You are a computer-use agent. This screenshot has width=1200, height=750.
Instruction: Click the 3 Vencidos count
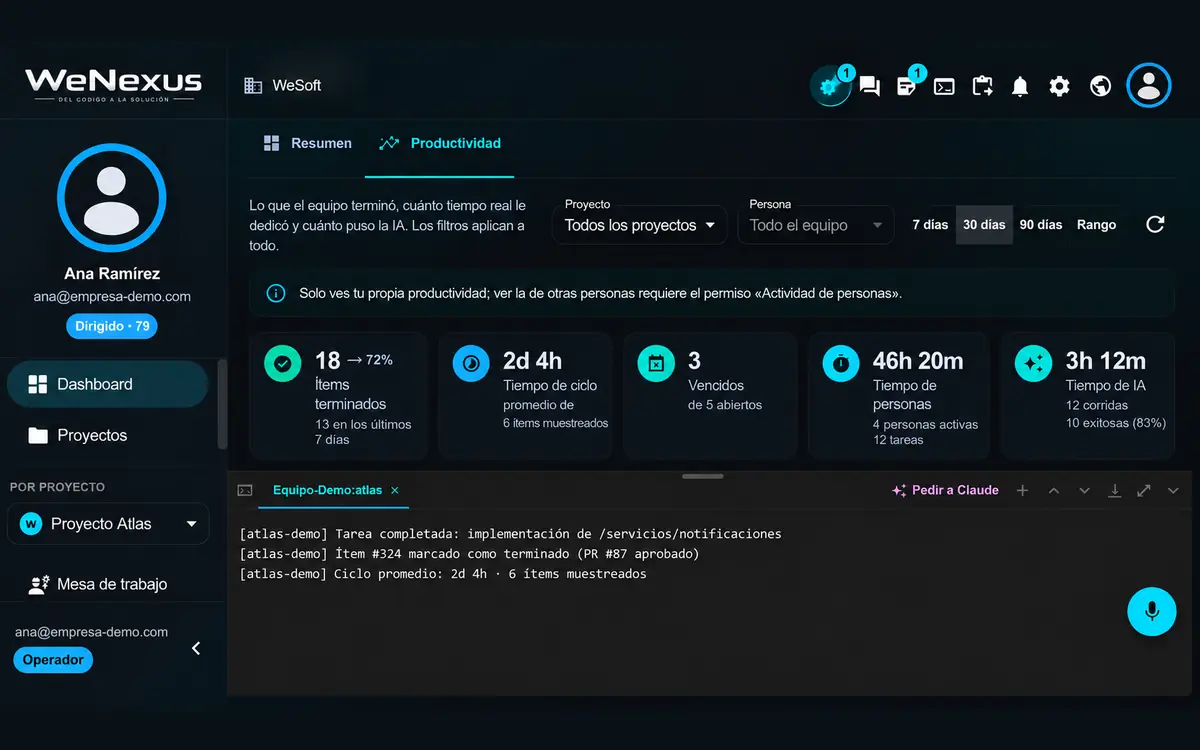coord(694,360)
